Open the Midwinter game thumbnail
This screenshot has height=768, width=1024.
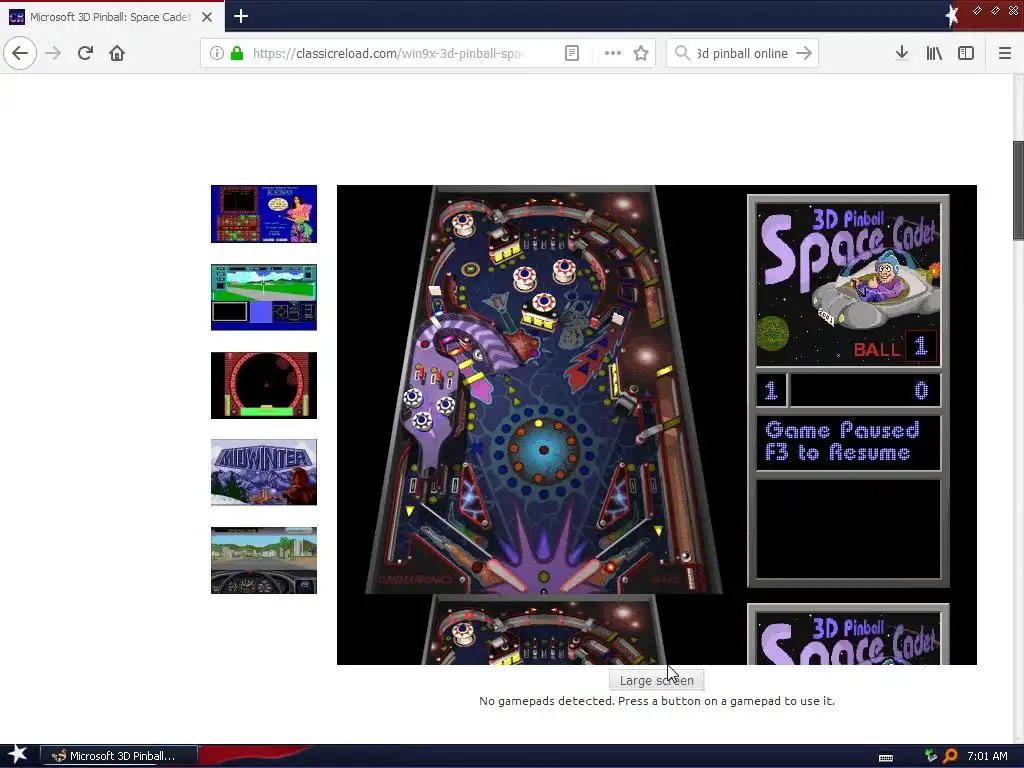(x=264, y=472)
